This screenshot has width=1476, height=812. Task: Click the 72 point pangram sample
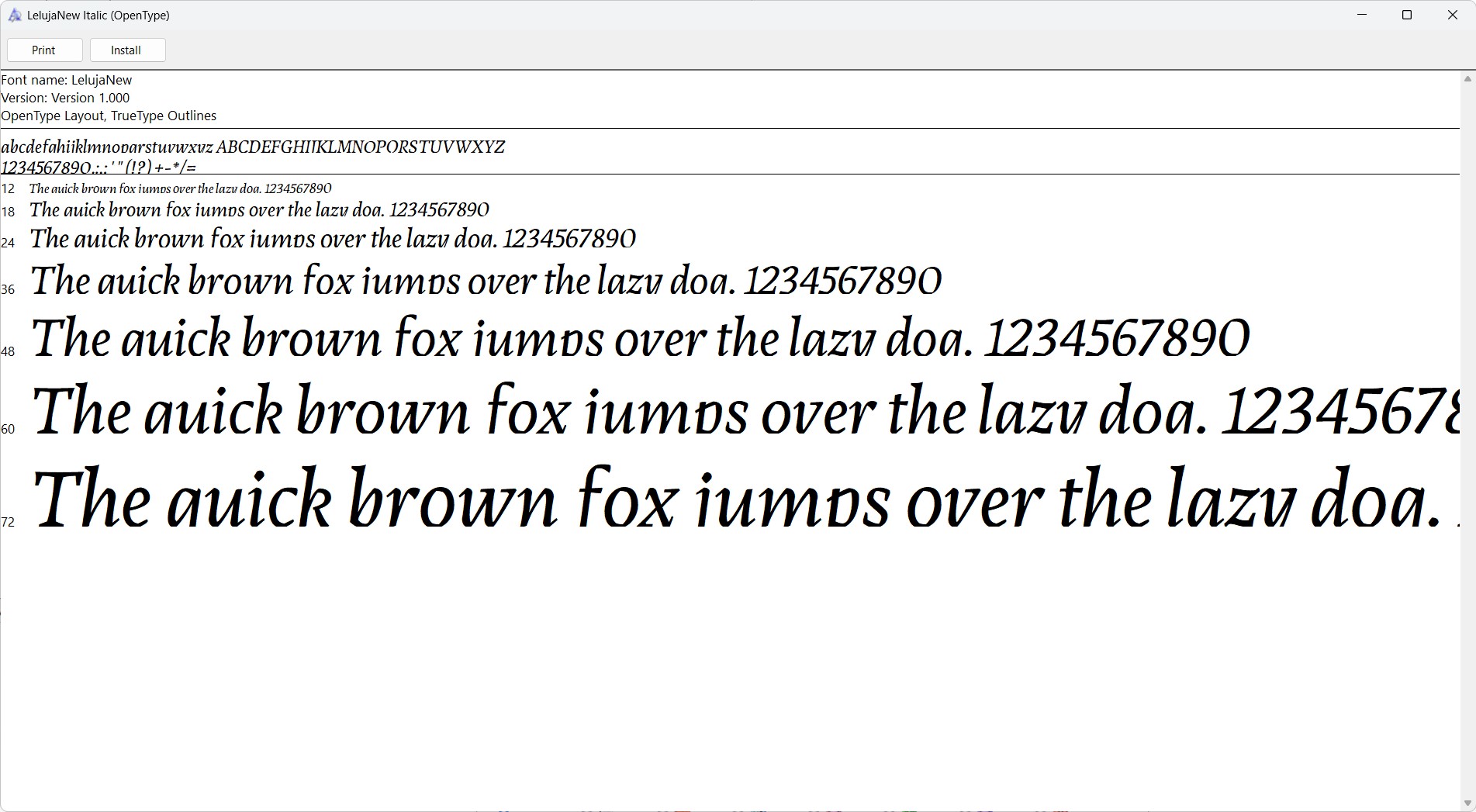pyautogui.click(x=745, y=497)
